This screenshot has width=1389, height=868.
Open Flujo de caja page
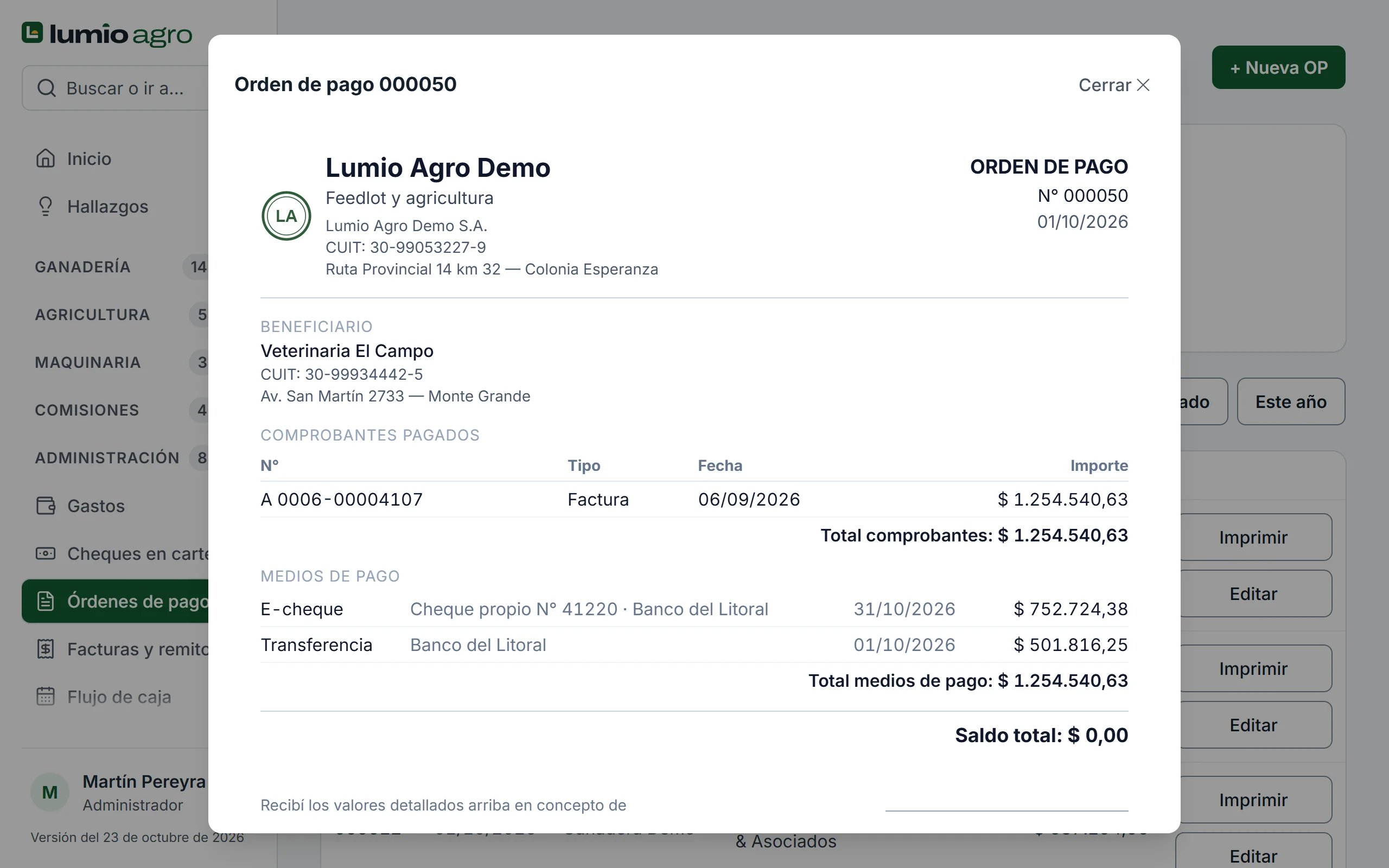[115, 697]
